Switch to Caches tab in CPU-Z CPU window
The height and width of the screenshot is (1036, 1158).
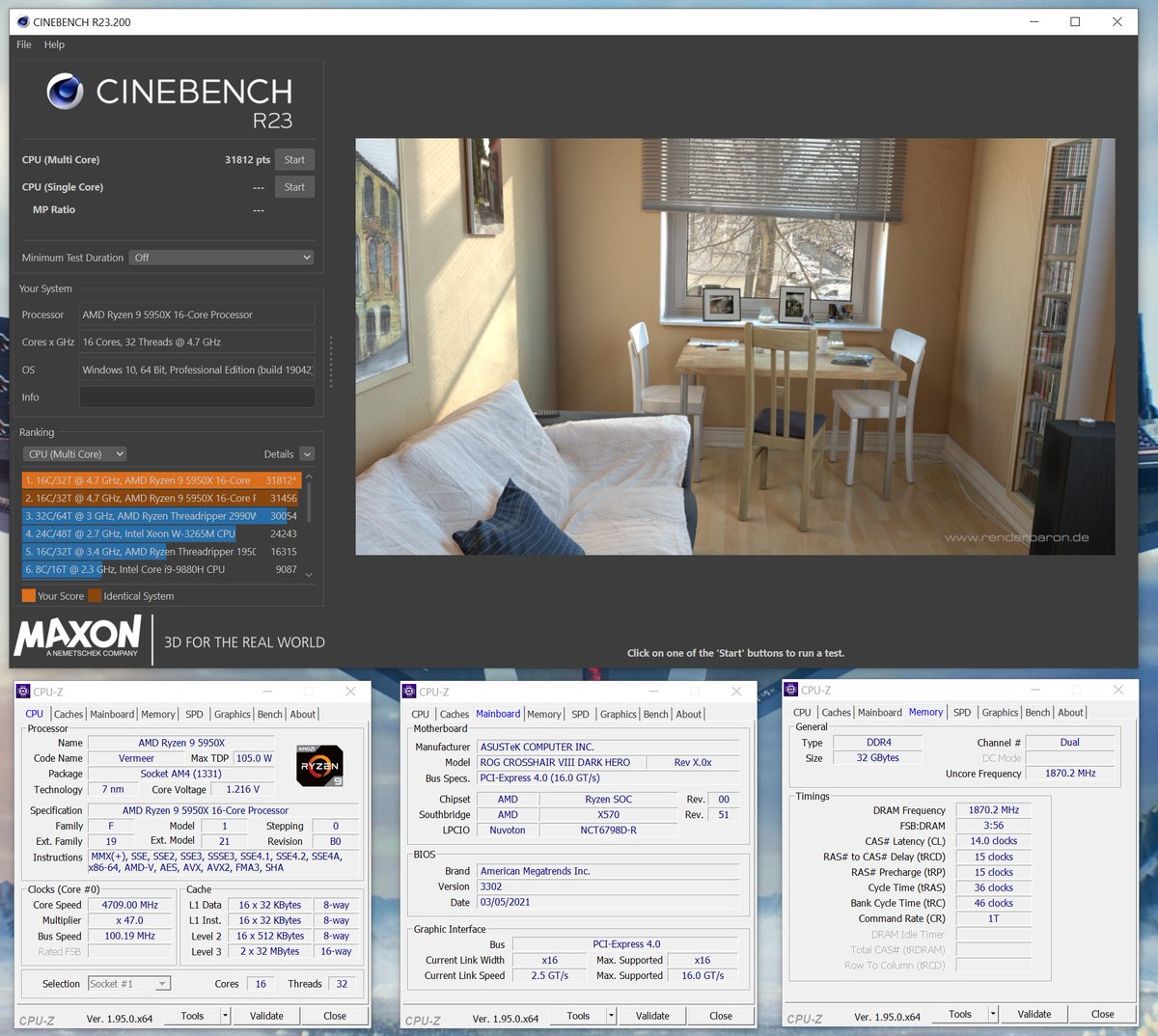click(69, 715)
